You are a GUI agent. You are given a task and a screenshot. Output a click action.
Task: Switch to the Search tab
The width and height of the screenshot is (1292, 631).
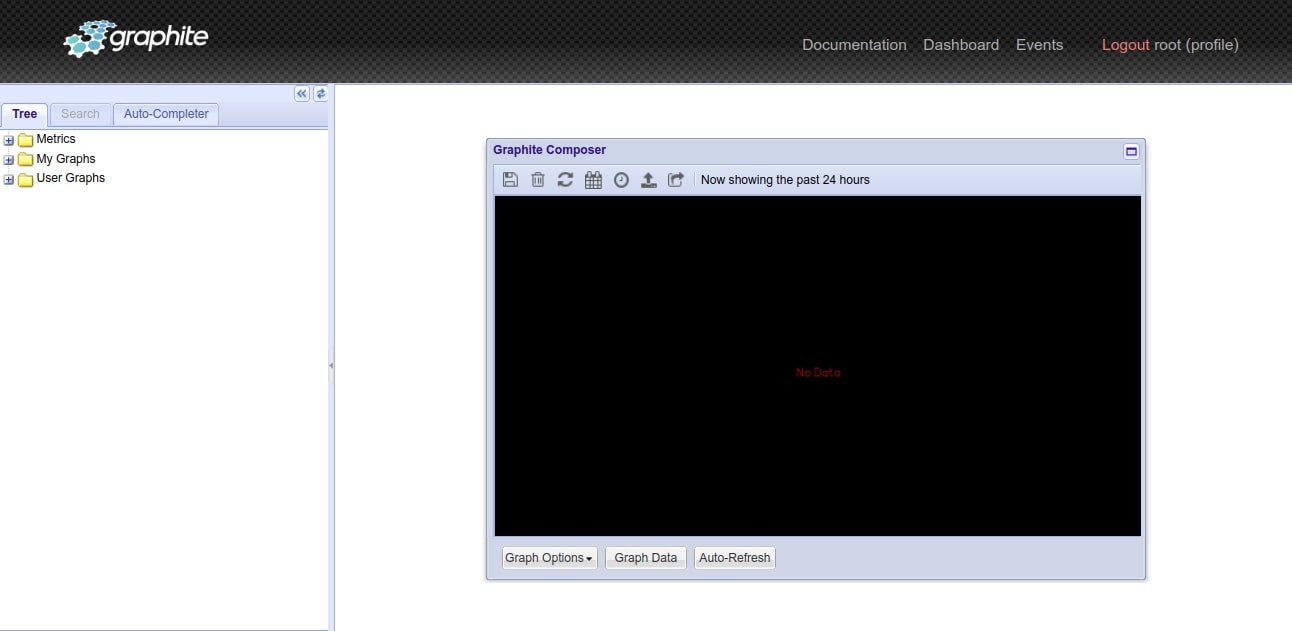[x=80, y=114]
